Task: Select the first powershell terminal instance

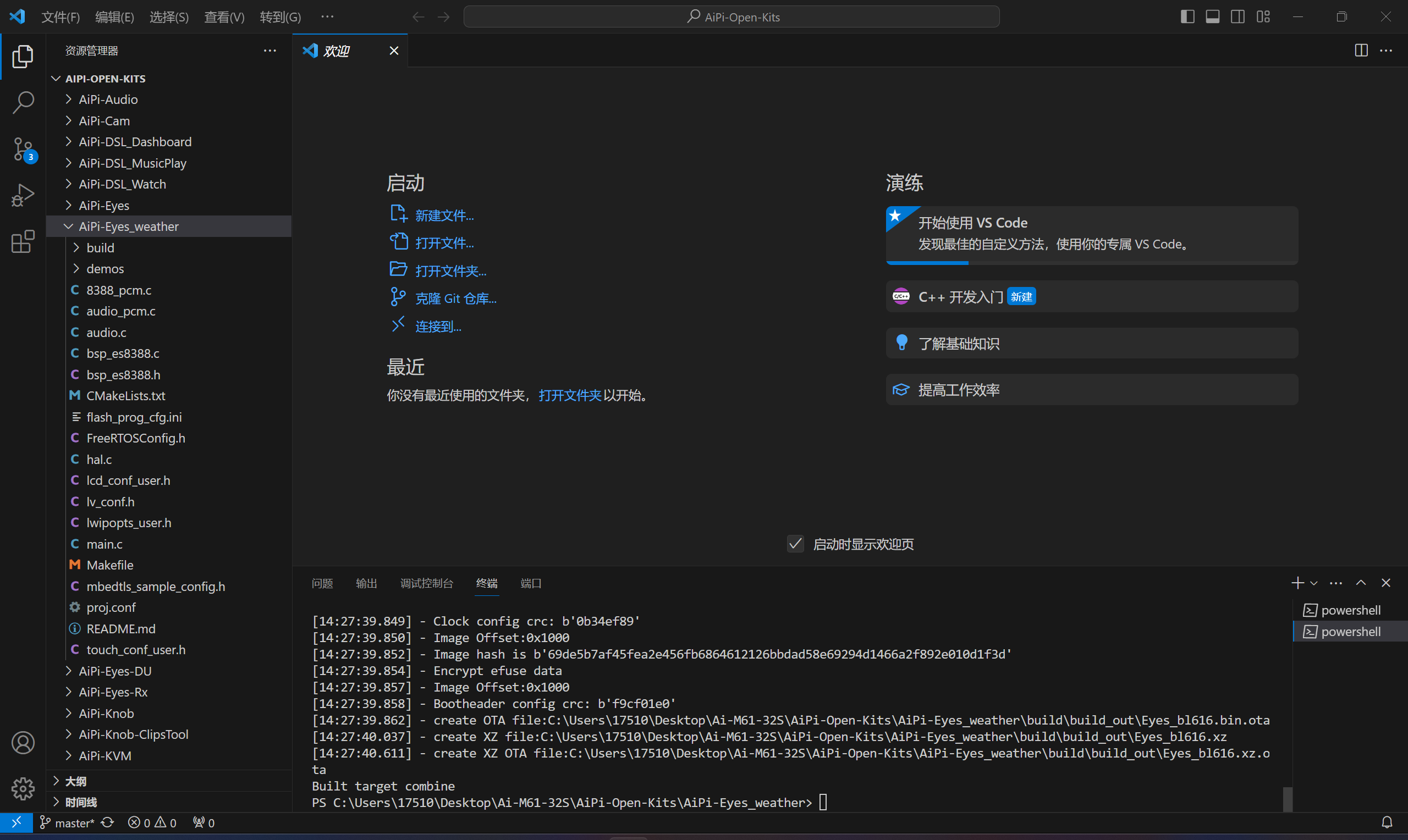Action: point(1350,610)
